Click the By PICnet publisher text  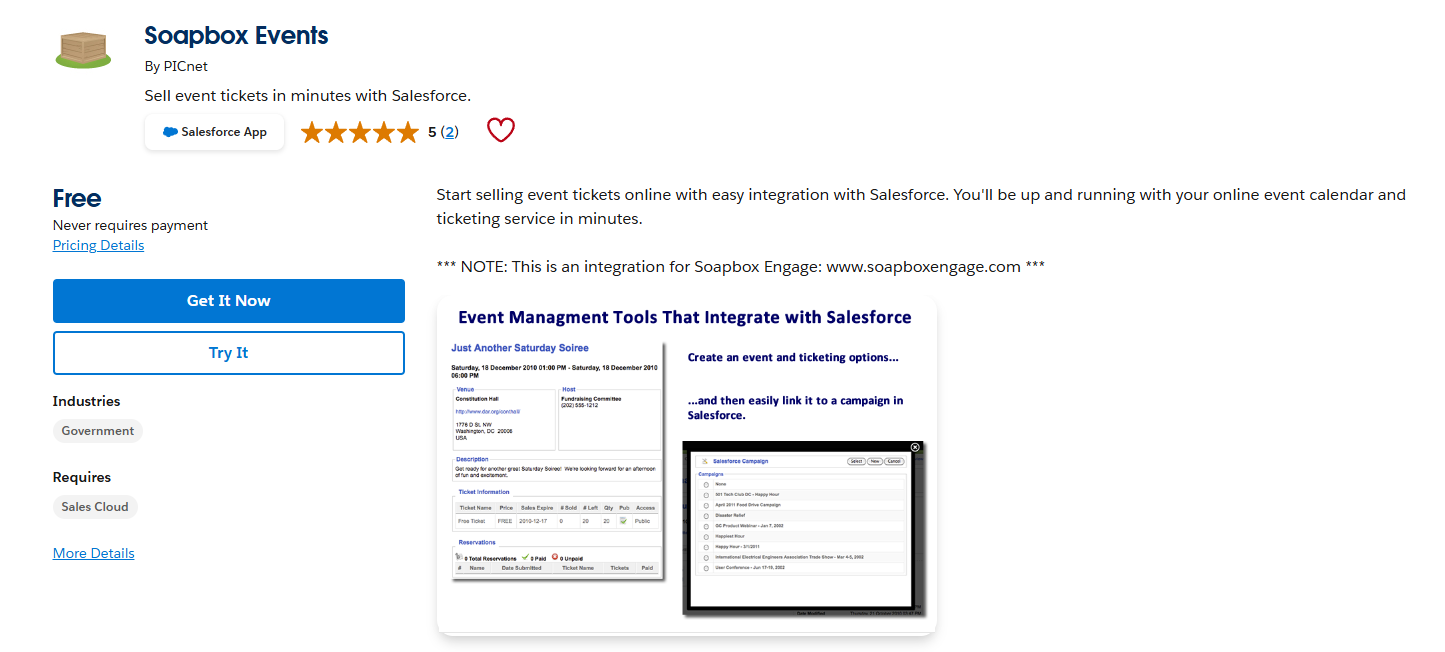pyautogui.click(x=176, y=66)
